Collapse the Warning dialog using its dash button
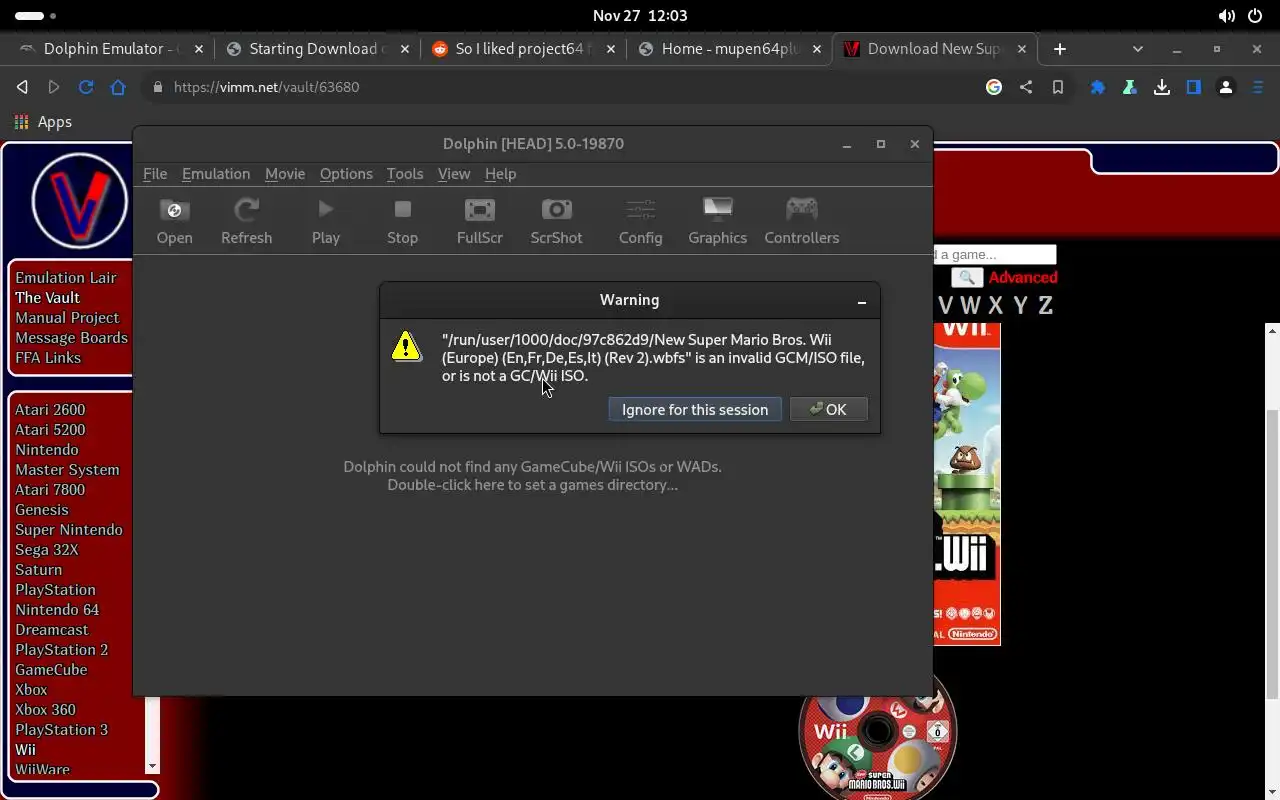The height and width of the screenshot is (800, 1280). pyautogui.click(x=862, y=300)
